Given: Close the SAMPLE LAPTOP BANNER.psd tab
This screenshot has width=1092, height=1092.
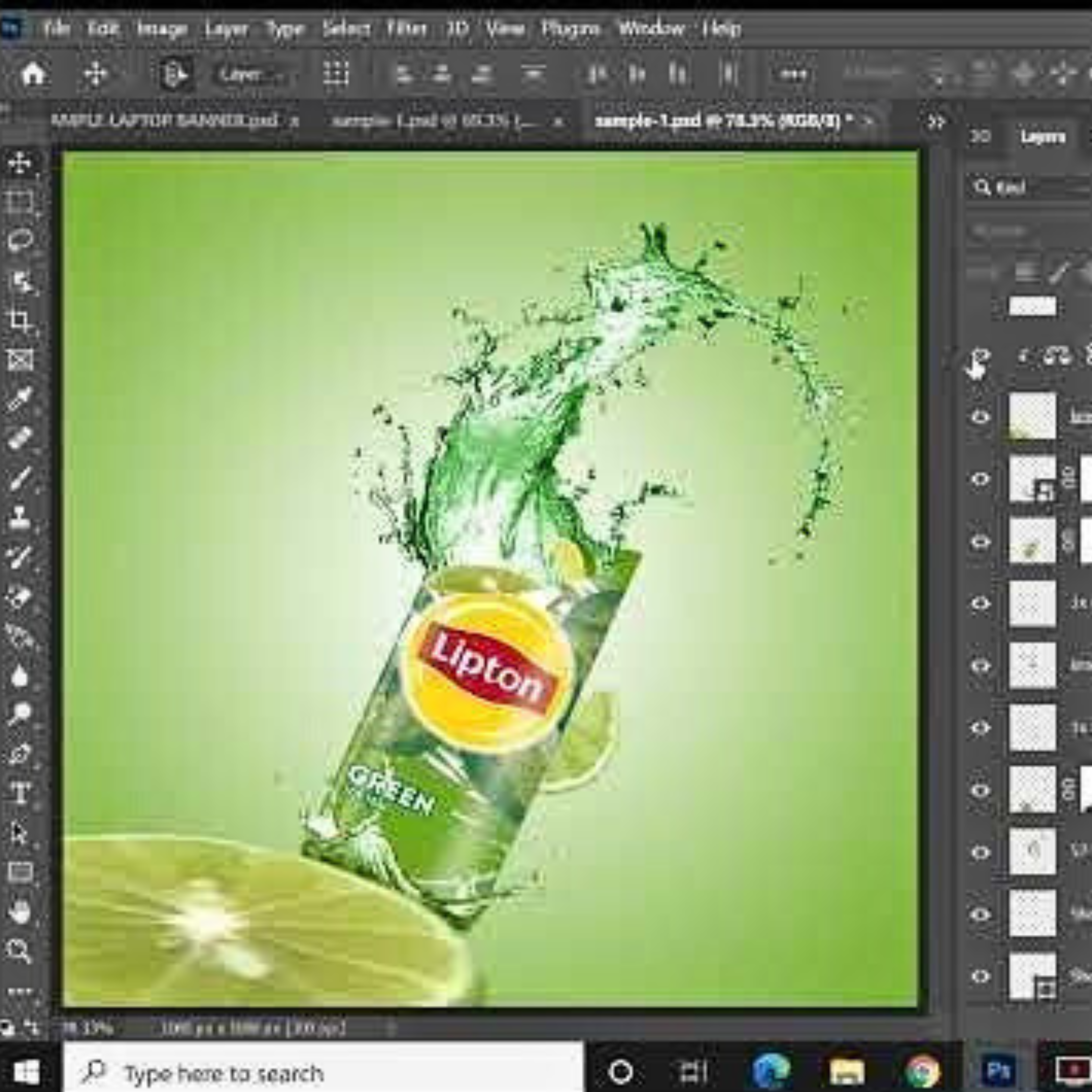Looking at the screenshot, I should pos(294,122).
